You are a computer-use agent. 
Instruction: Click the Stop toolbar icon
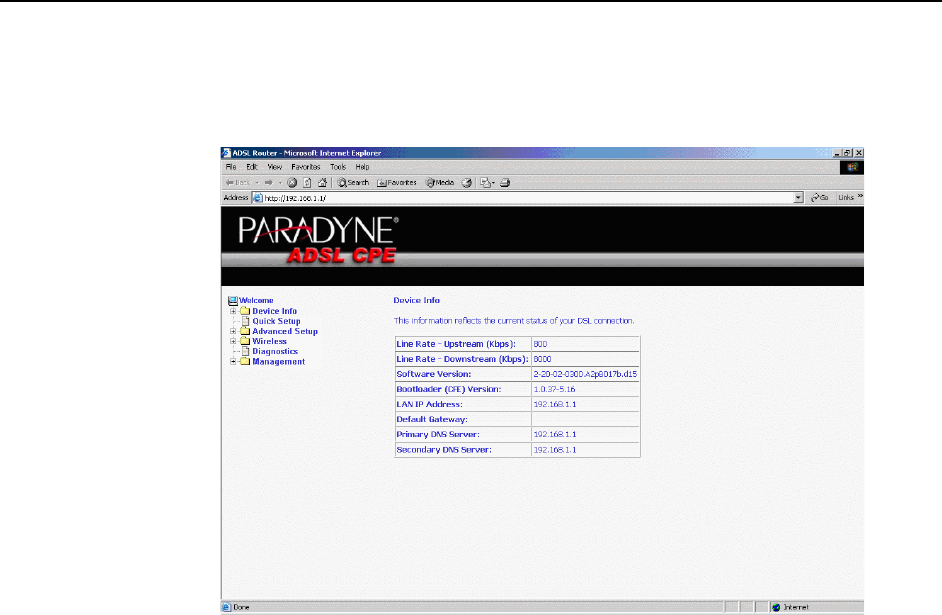(x=292, y=183)
